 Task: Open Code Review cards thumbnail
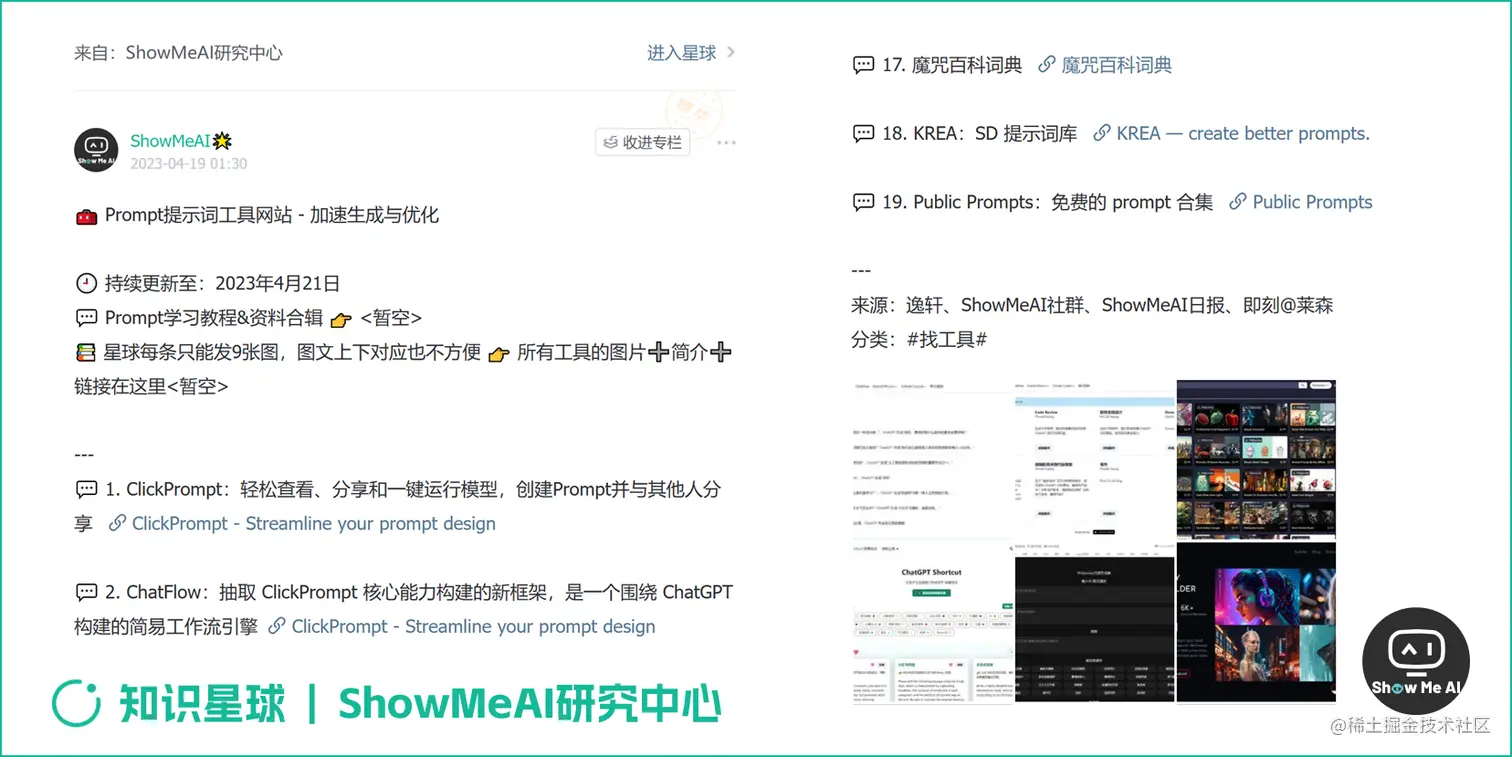[1095, 459]
